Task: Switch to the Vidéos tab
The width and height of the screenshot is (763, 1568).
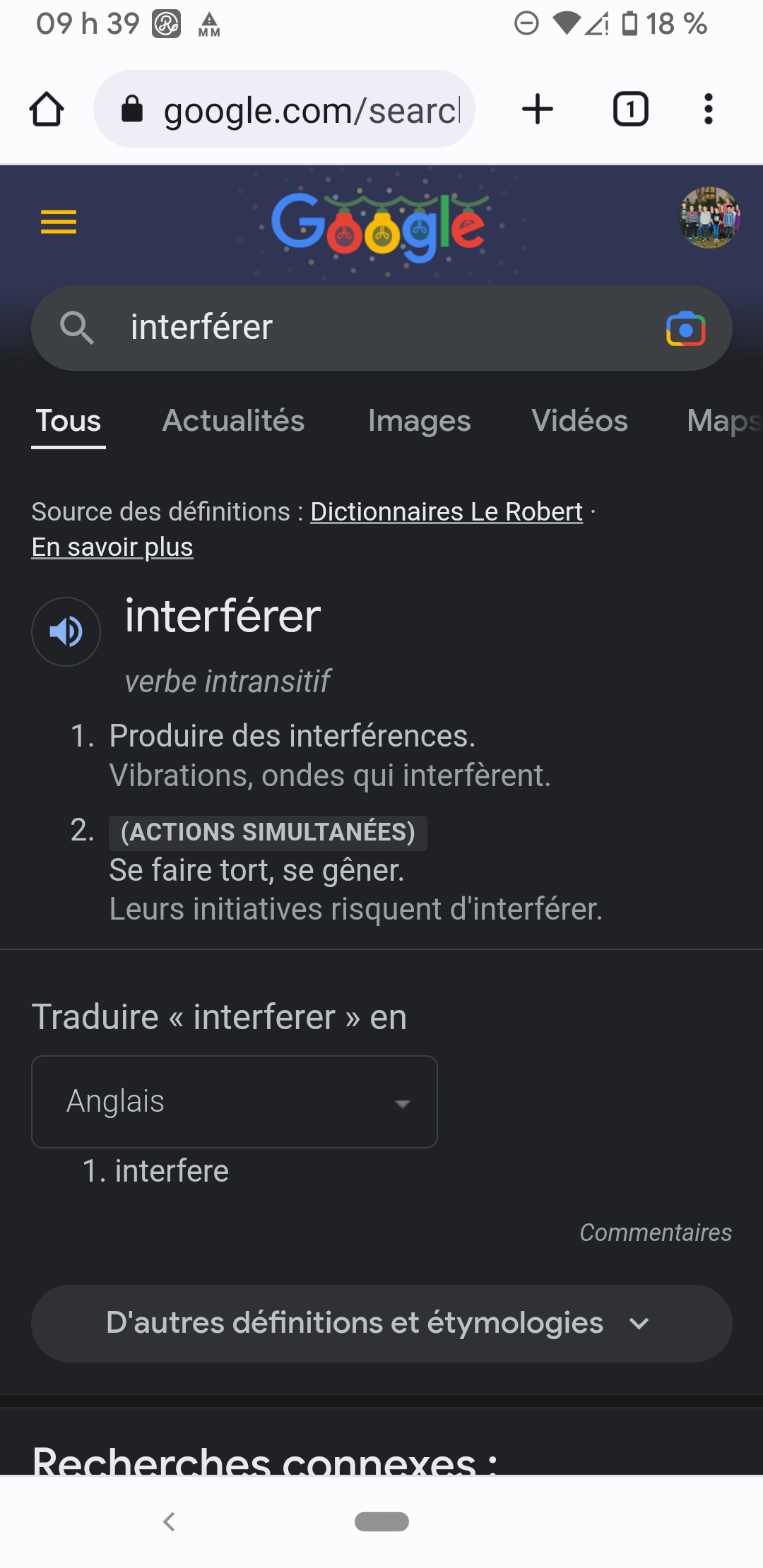Action: [579, 421]
